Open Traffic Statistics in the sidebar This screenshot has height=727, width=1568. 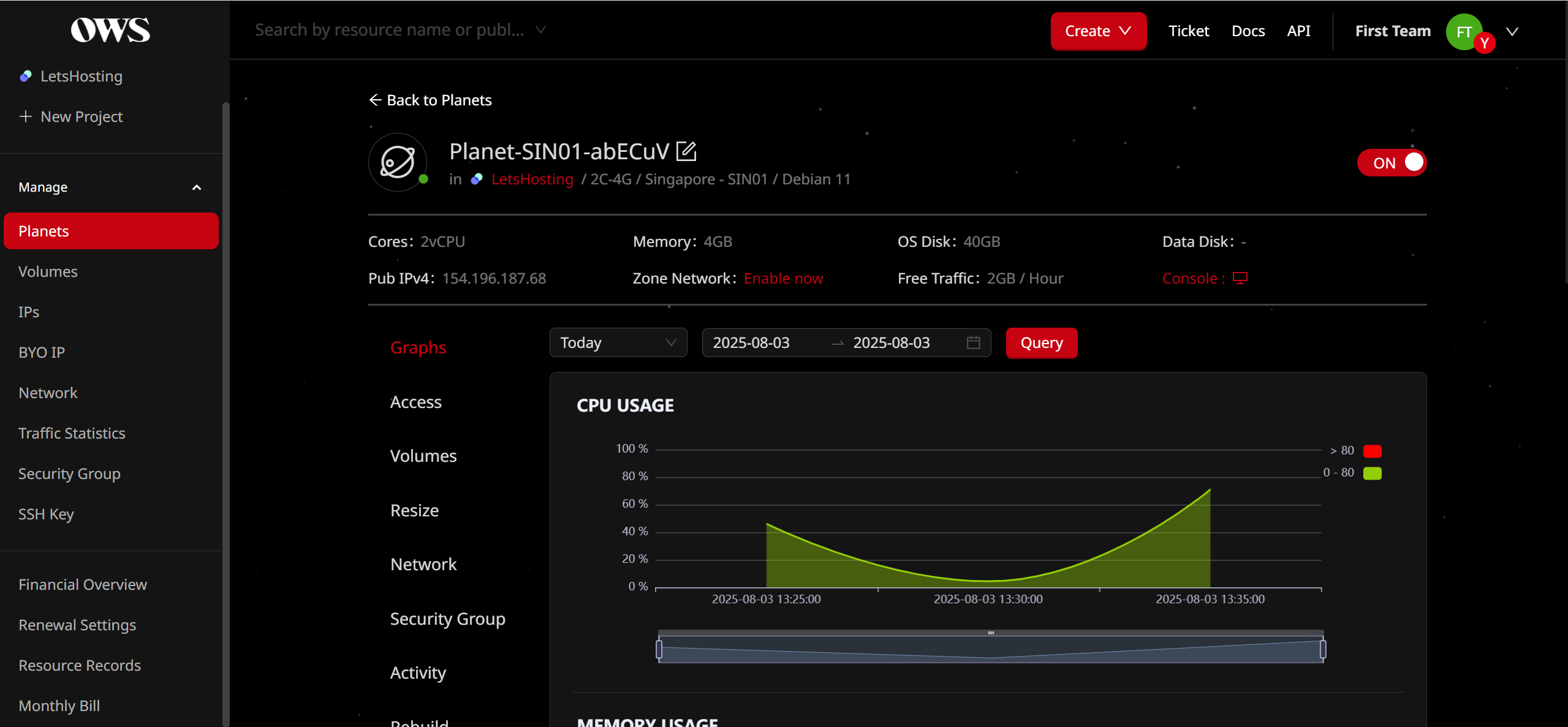coord(72,433)
